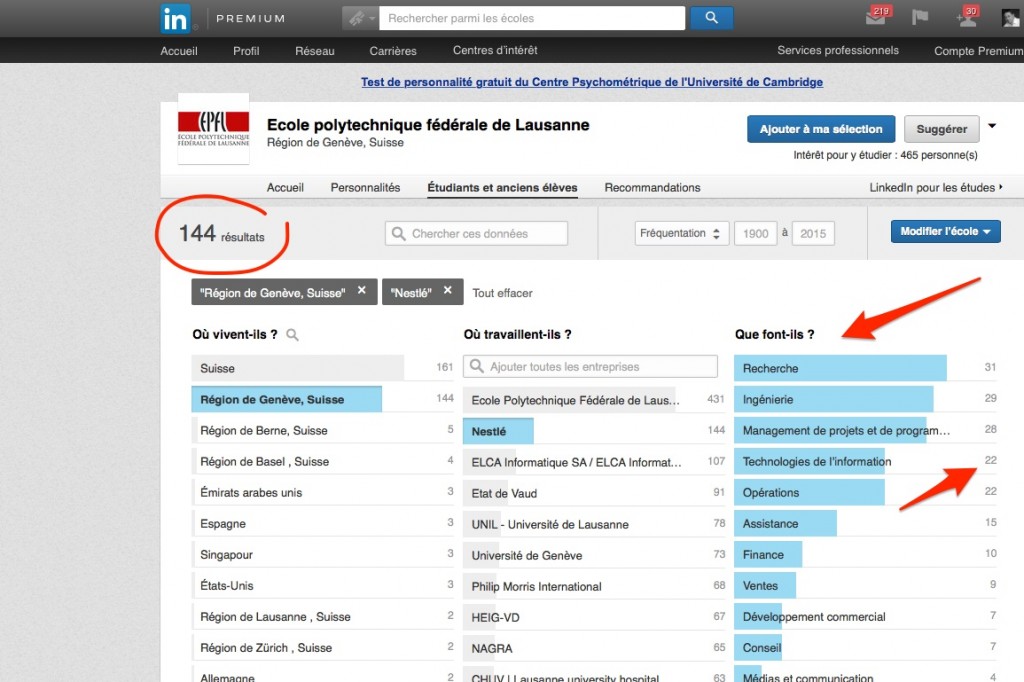
Task: Switch to the Personnalités tab
Action: 365,187
